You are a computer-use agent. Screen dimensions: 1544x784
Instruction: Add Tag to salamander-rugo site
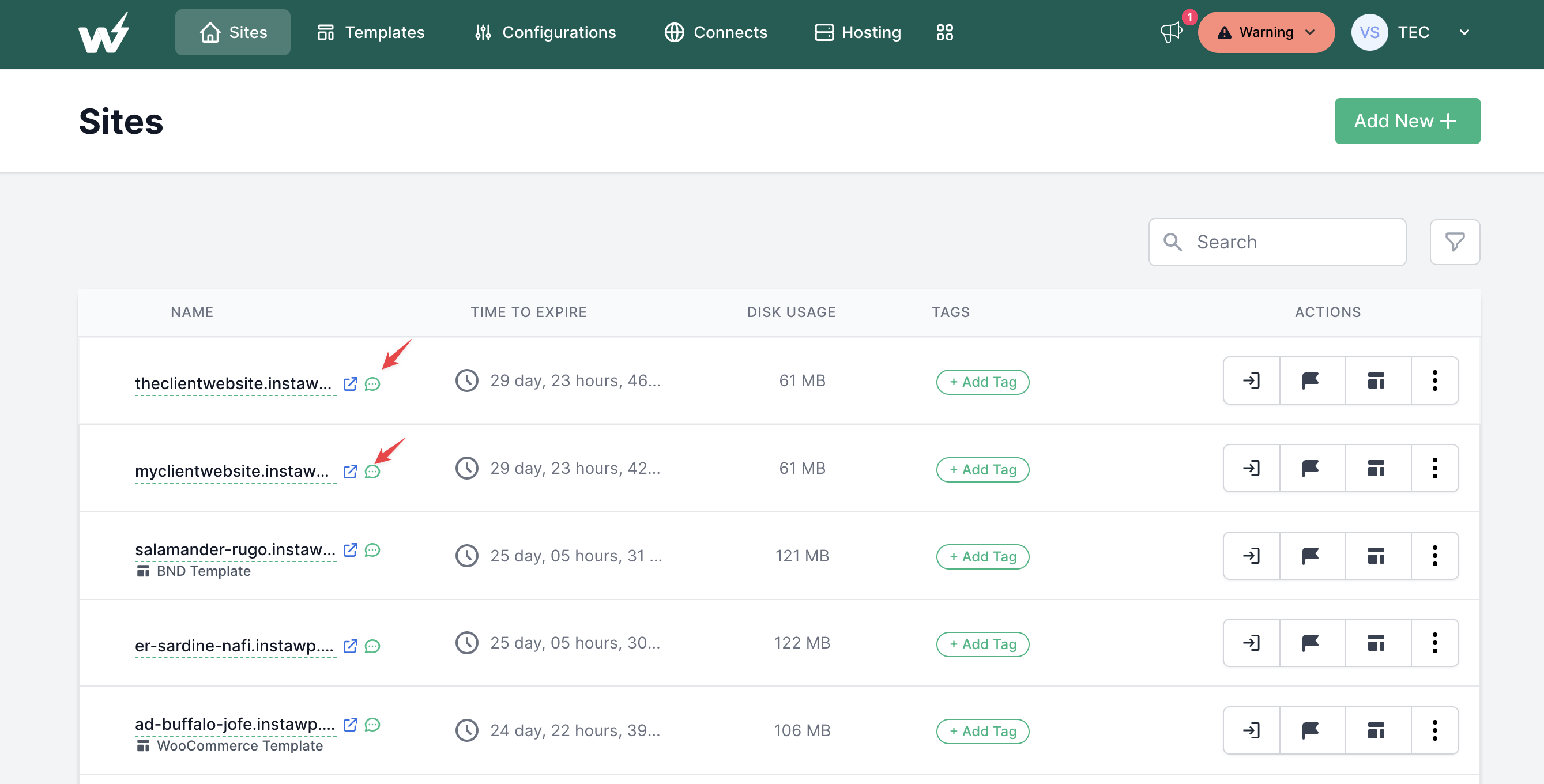pyautogui.click(x=982, y=557)
